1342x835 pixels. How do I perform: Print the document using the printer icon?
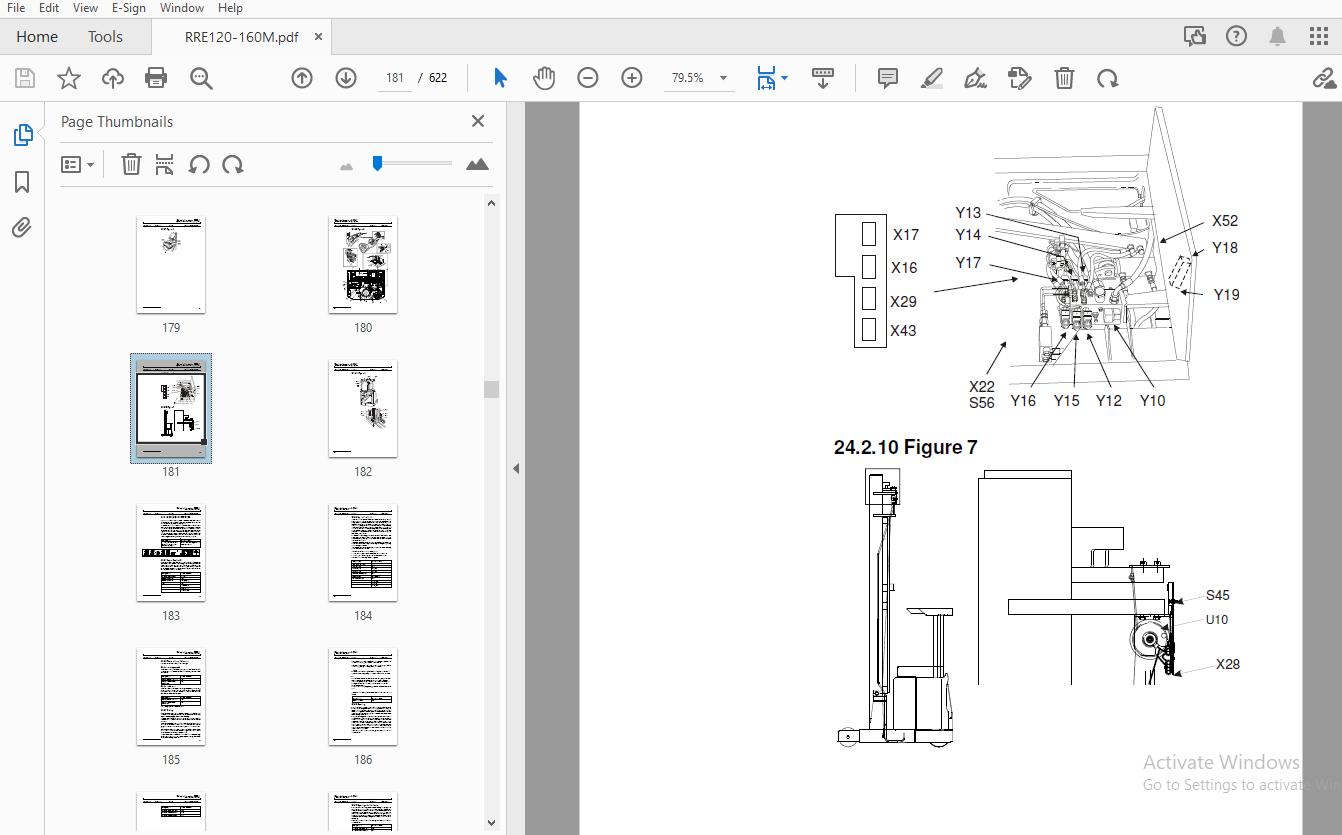pos(156,78)
